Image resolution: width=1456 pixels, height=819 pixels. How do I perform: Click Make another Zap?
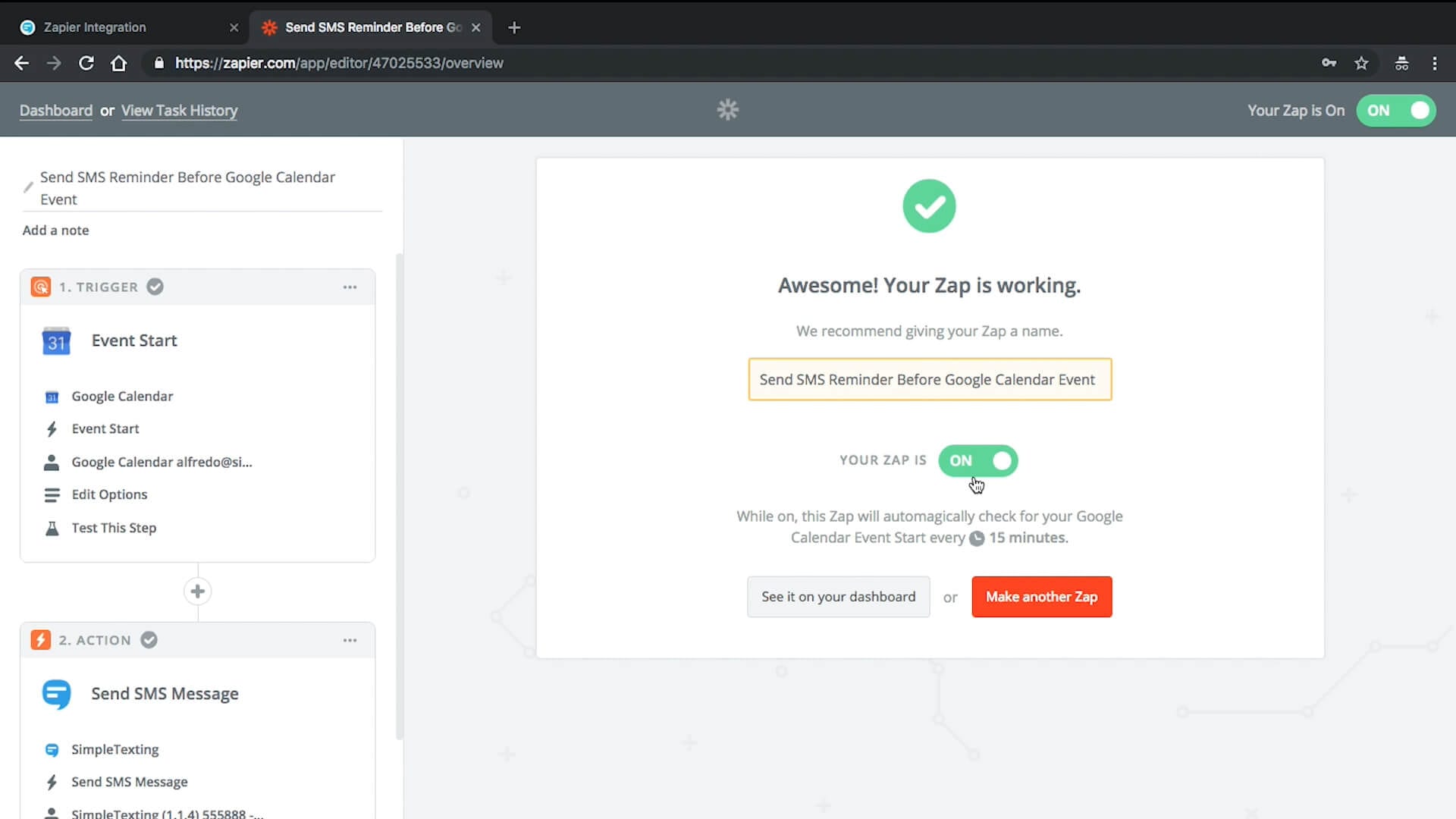1041,597
